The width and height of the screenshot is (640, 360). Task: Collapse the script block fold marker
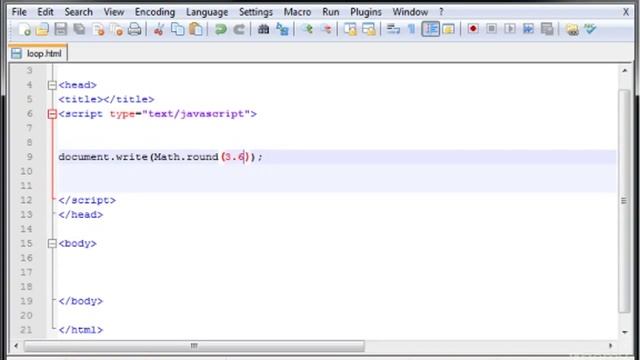(x=52, y=114)
